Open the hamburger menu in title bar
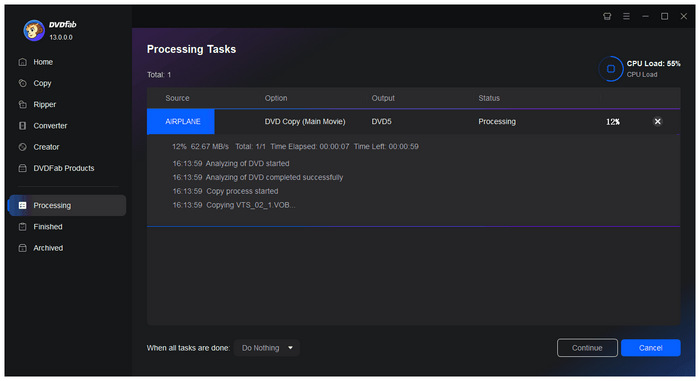 626,16
